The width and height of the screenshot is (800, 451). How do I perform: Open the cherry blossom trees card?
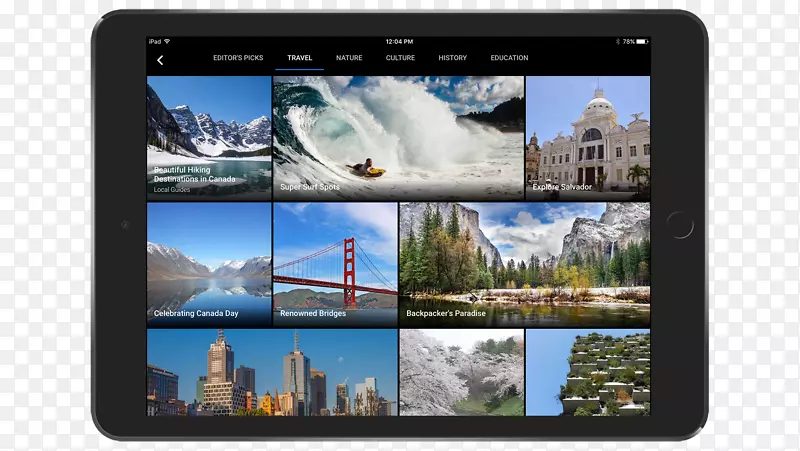(x=462, y=372)
